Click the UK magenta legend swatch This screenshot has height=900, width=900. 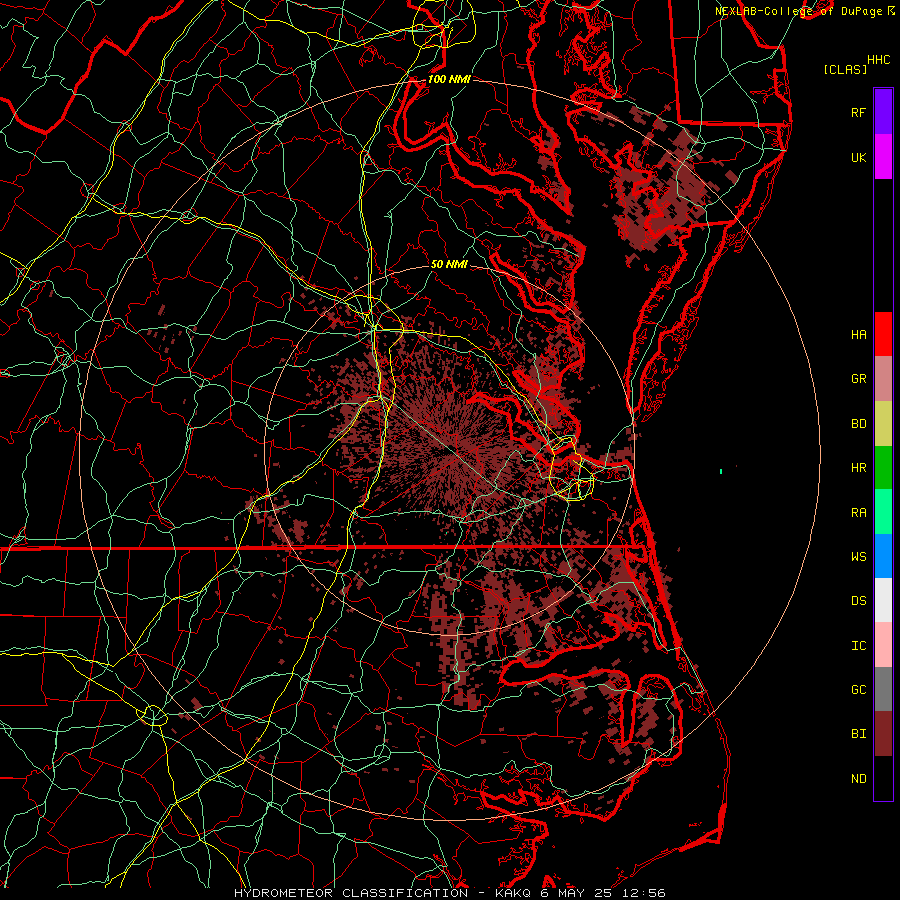click(x=883, y=157)
